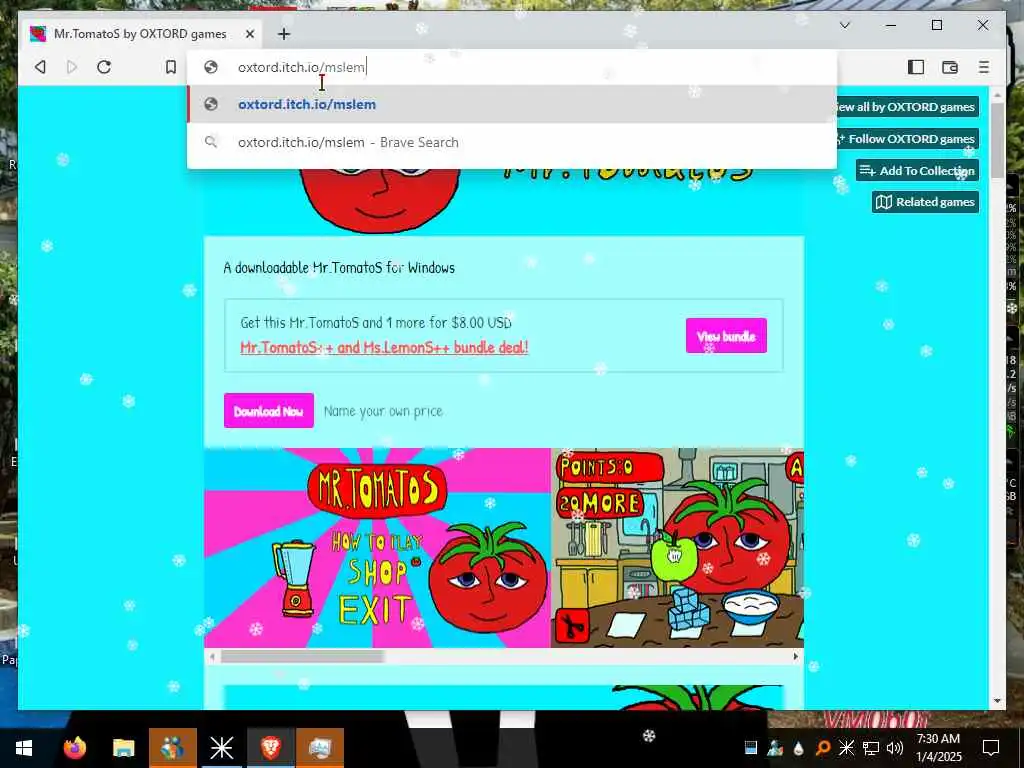1024x768 pixels.
Task: Reload the page with the refresh icon
Action: [104, 67]
